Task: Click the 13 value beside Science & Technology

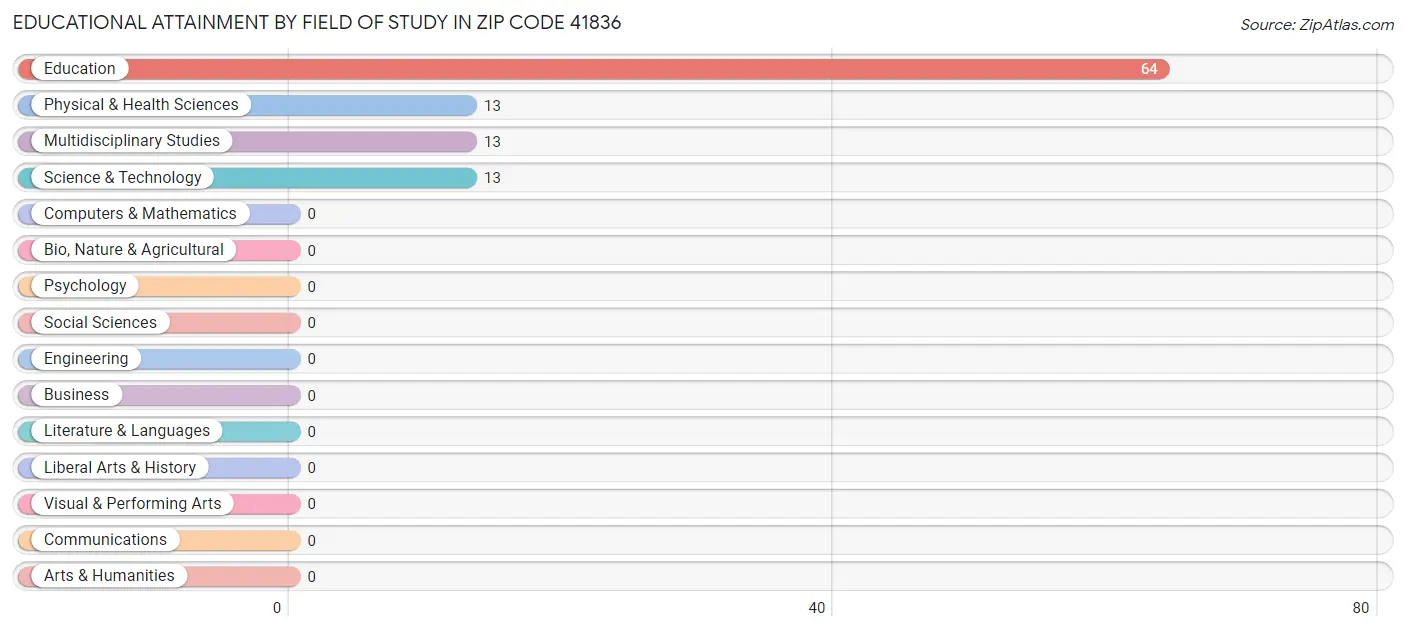Action: pos(492,178)
